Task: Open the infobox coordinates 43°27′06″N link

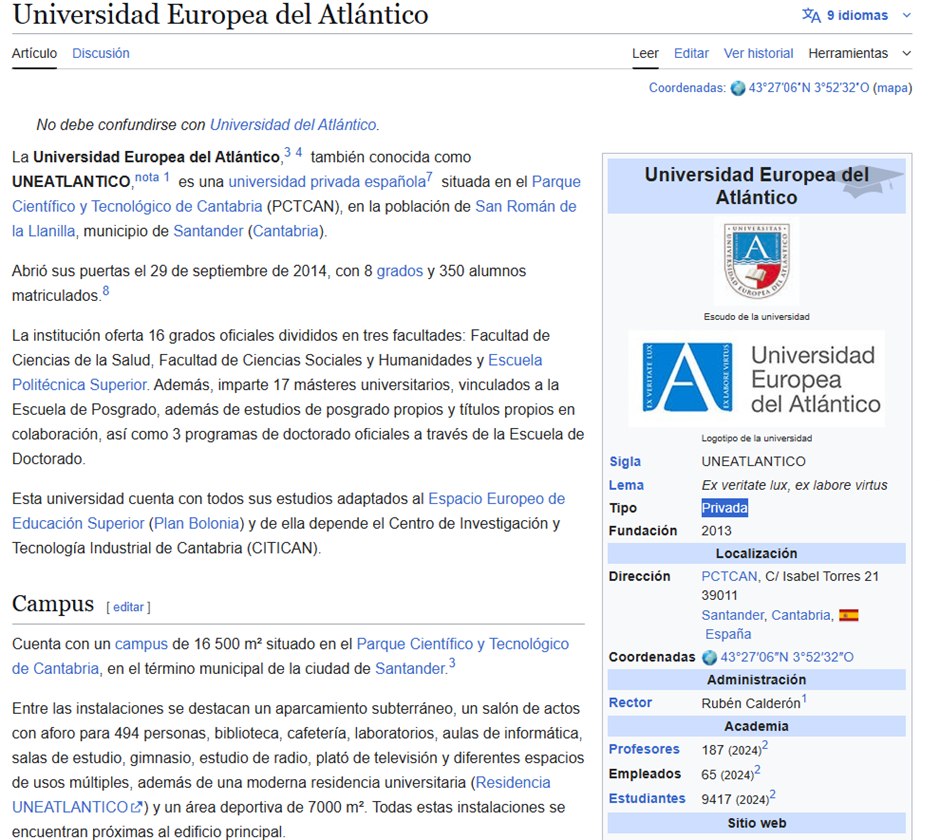Action: coord(787,657)
